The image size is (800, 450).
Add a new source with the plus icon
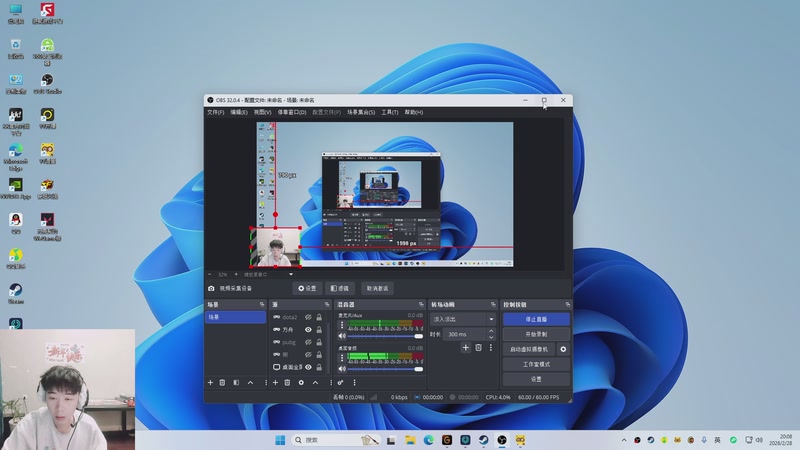click(x=276, y=383)
